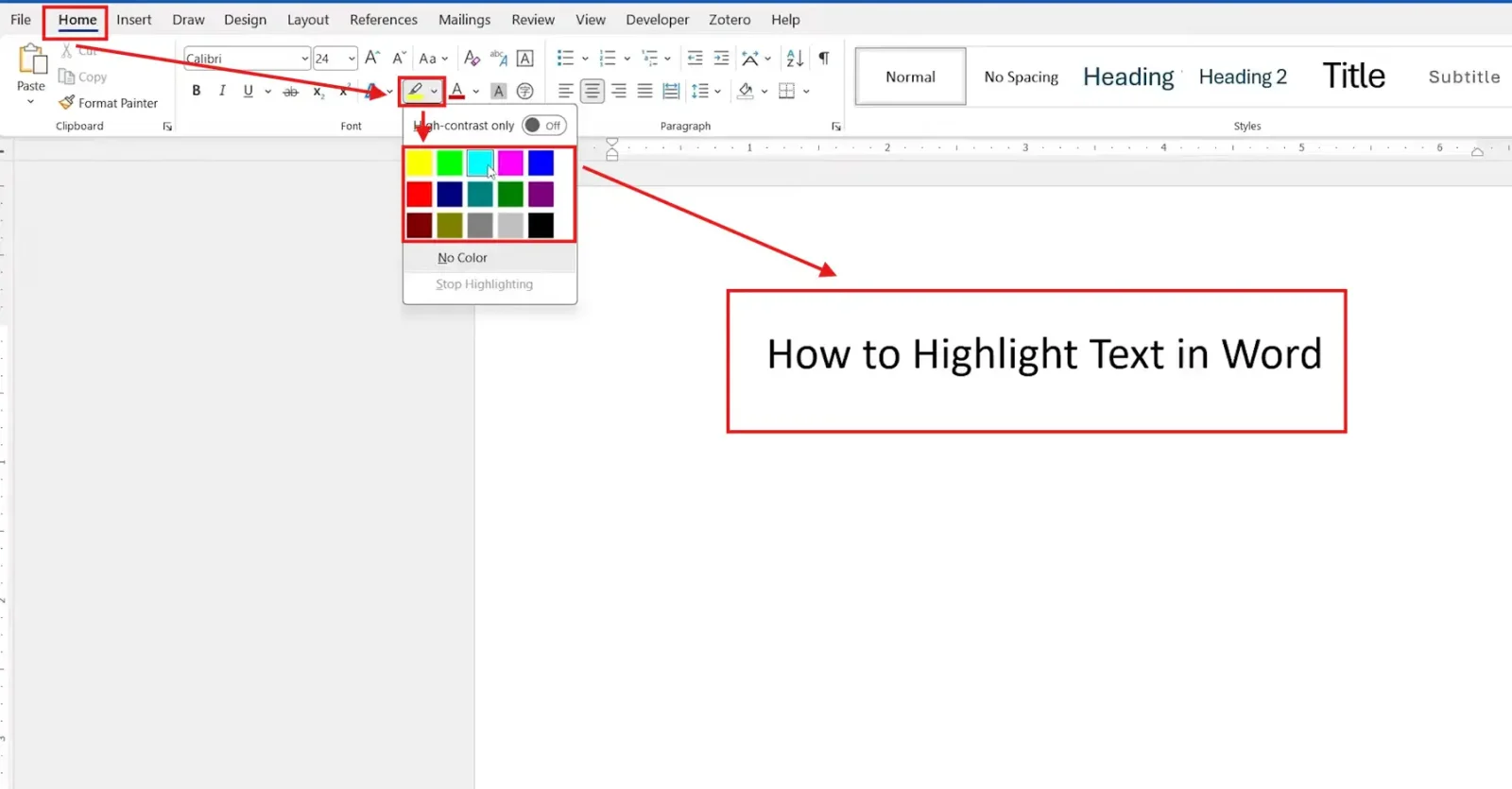1512x789 pixels.
Task: Open Paragraph settings dialog launcher
Action: point(836,126)
